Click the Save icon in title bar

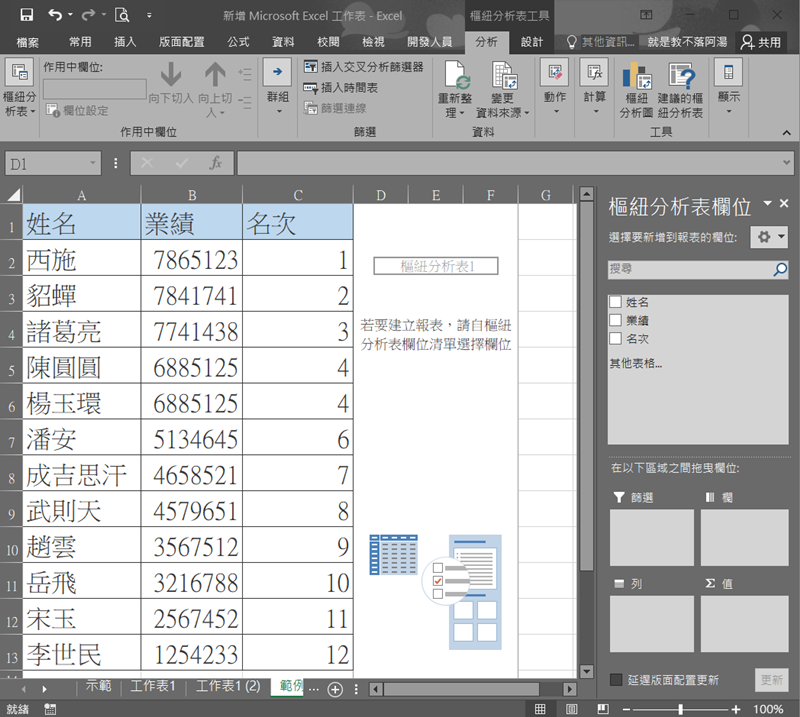tap(26, 15)
